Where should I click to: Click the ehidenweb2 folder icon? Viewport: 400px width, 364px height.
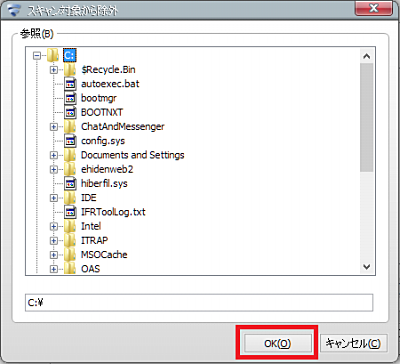70,169
